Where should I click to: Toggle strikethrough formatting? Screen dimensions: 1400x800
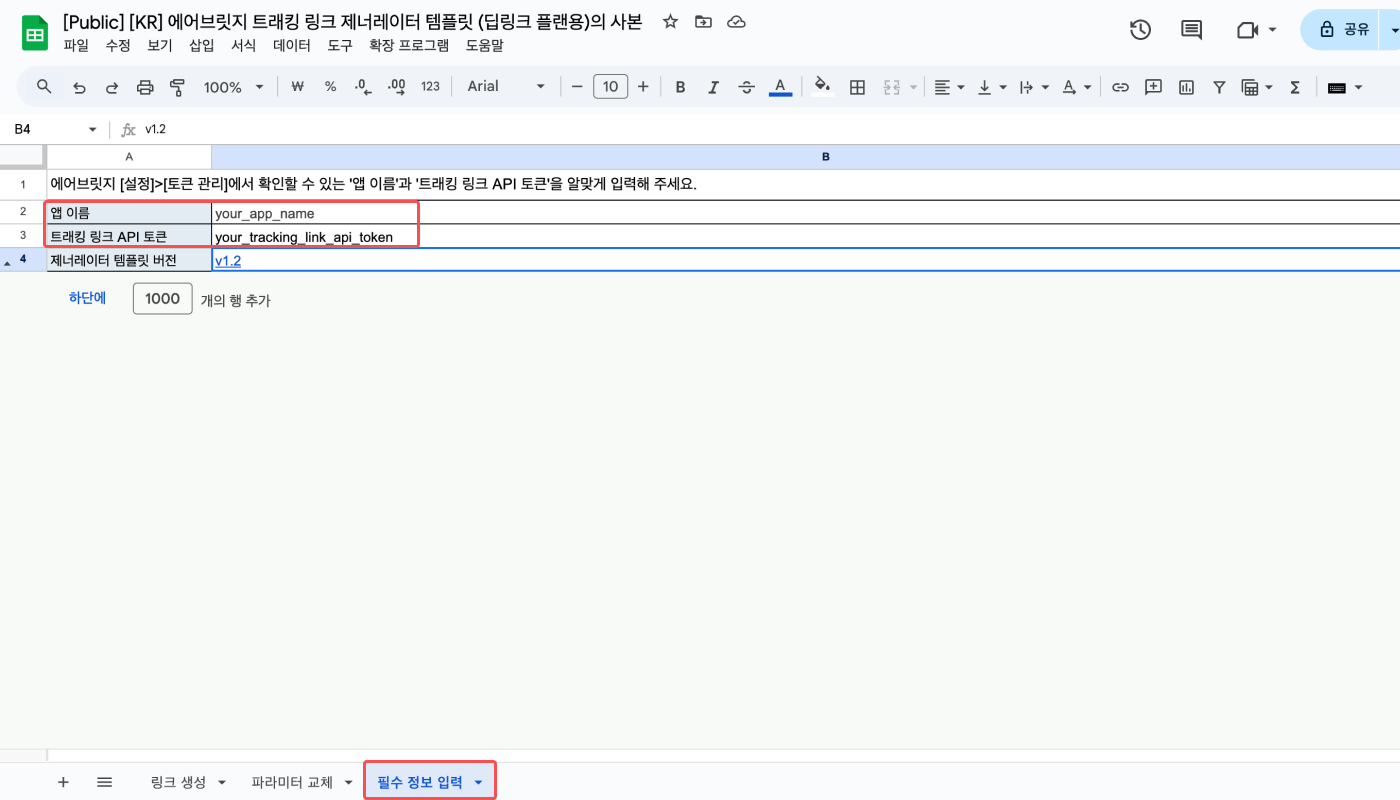click(x=746, y=87)
